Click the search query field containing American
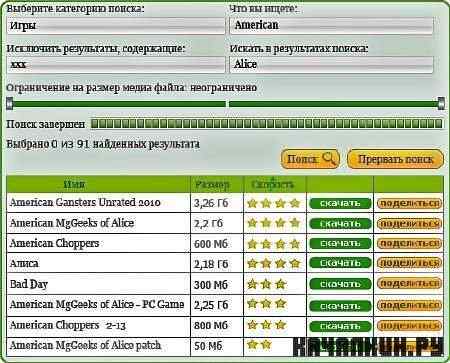The height and width of the screenshot is (363, 450). (x=331, y=26)
